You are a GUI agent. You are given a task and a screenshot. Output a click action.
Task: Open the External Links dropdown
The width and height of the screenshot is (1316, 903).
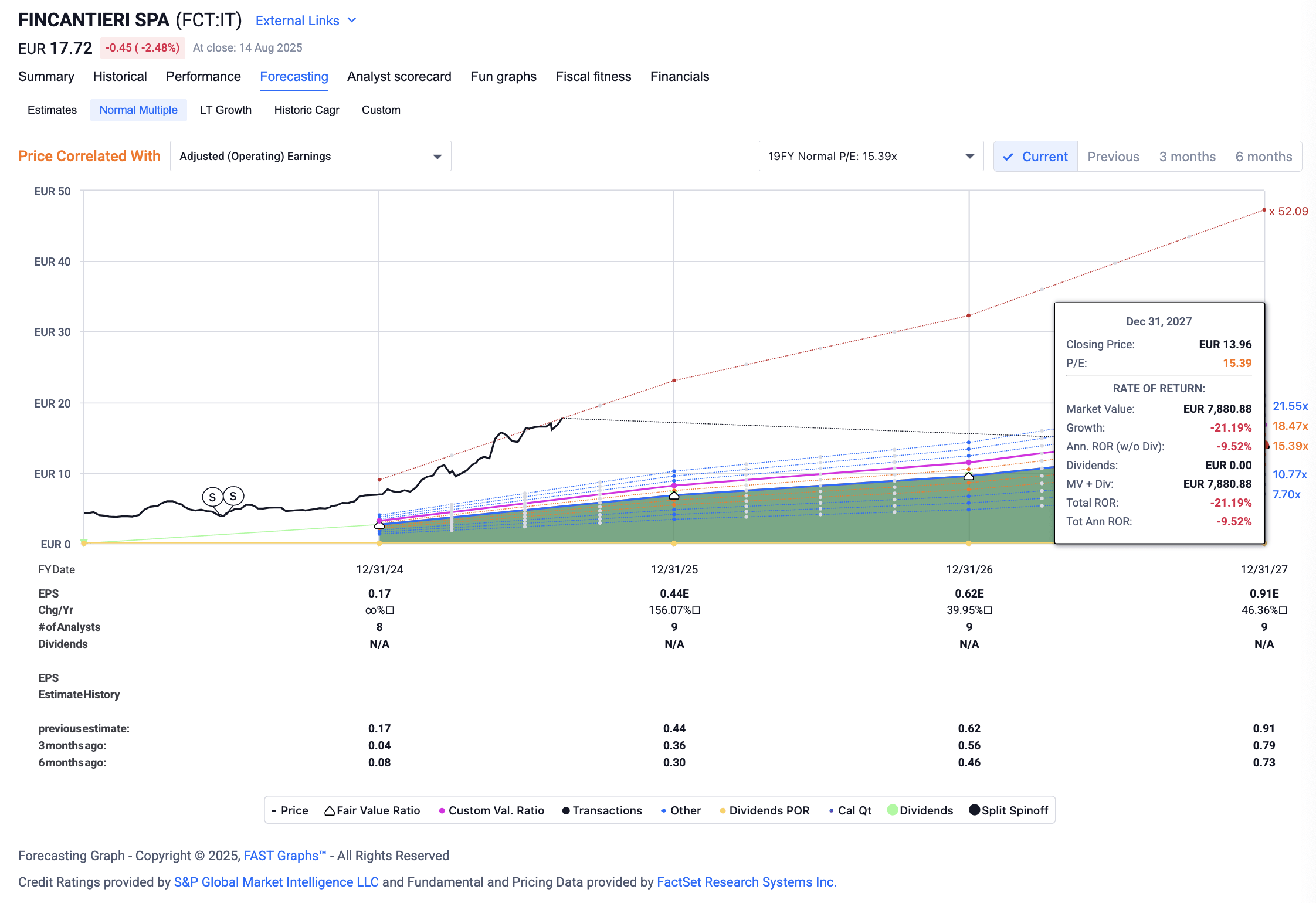click(x=306, y=21)
